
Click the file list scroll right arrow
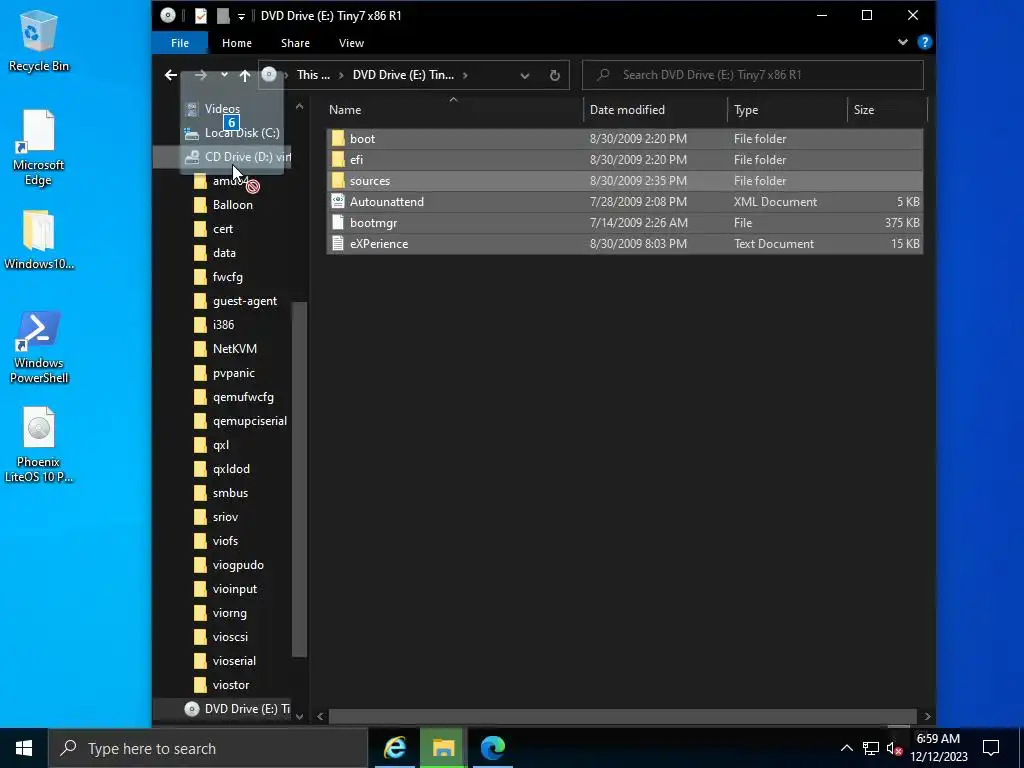(x=927, y=716)
